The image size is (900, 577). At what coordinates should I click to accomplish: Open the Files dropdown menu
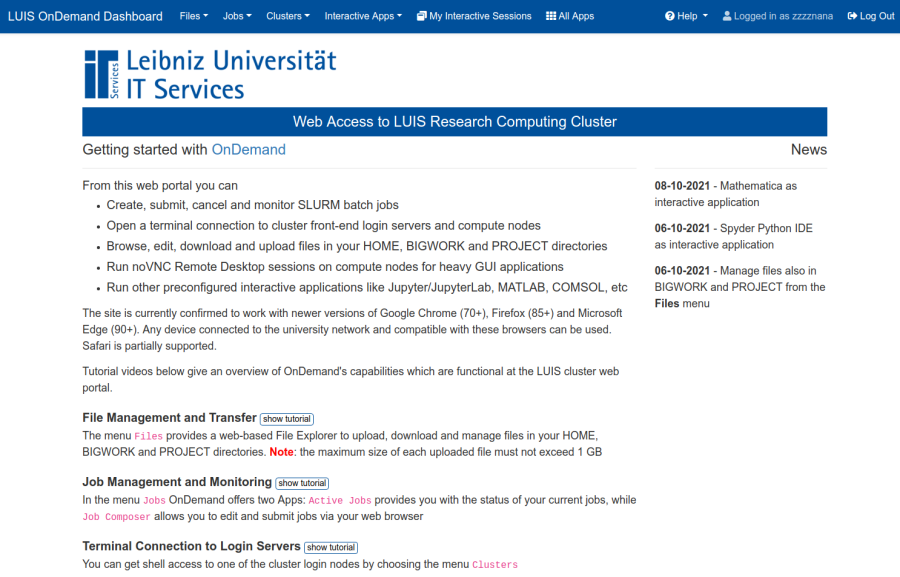pyautogui.click(x=193, y=16)
